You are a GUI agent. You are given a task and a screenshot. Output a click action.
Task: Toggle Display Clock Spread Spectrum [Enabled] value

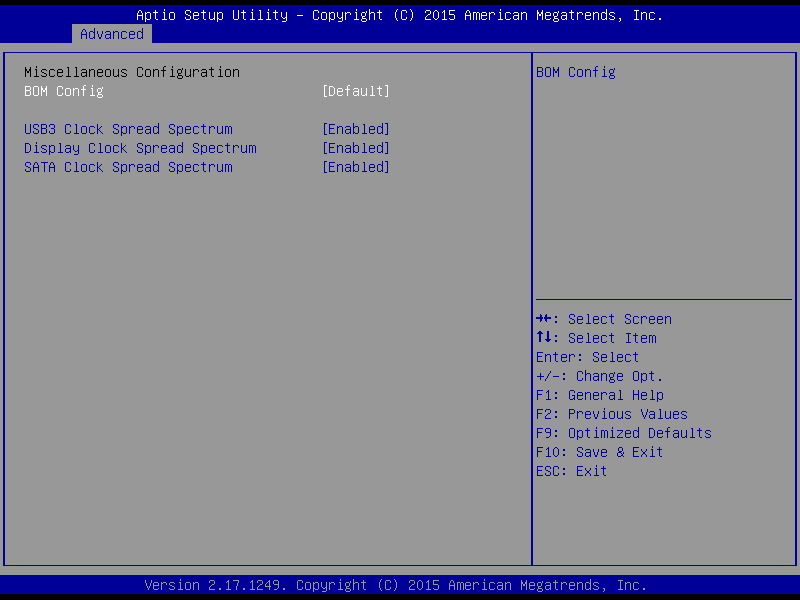355,148
